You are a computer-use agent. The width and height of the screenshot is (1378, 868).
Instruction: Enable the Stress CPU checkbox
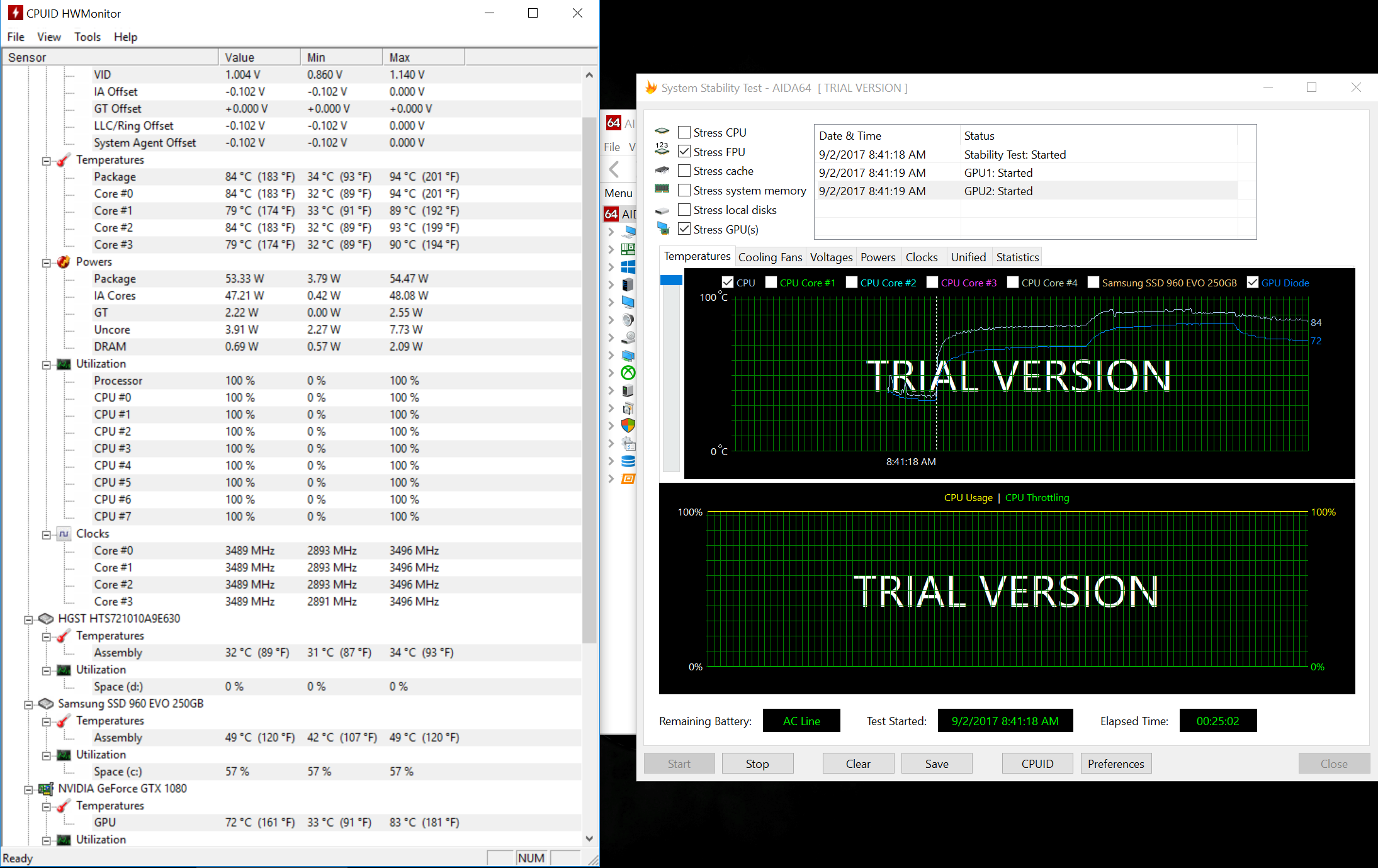tap(684, 132)
